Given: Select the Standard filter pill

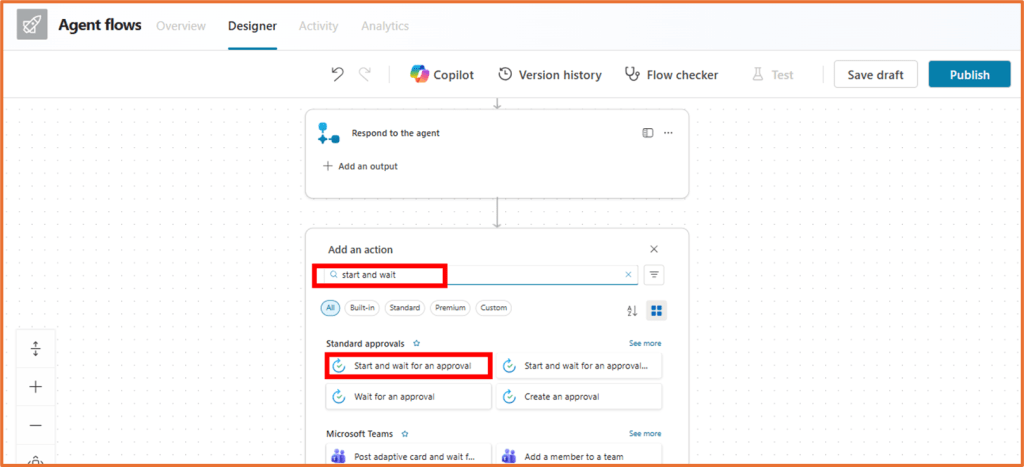Looking at the screenshot, I should (405, 308).
